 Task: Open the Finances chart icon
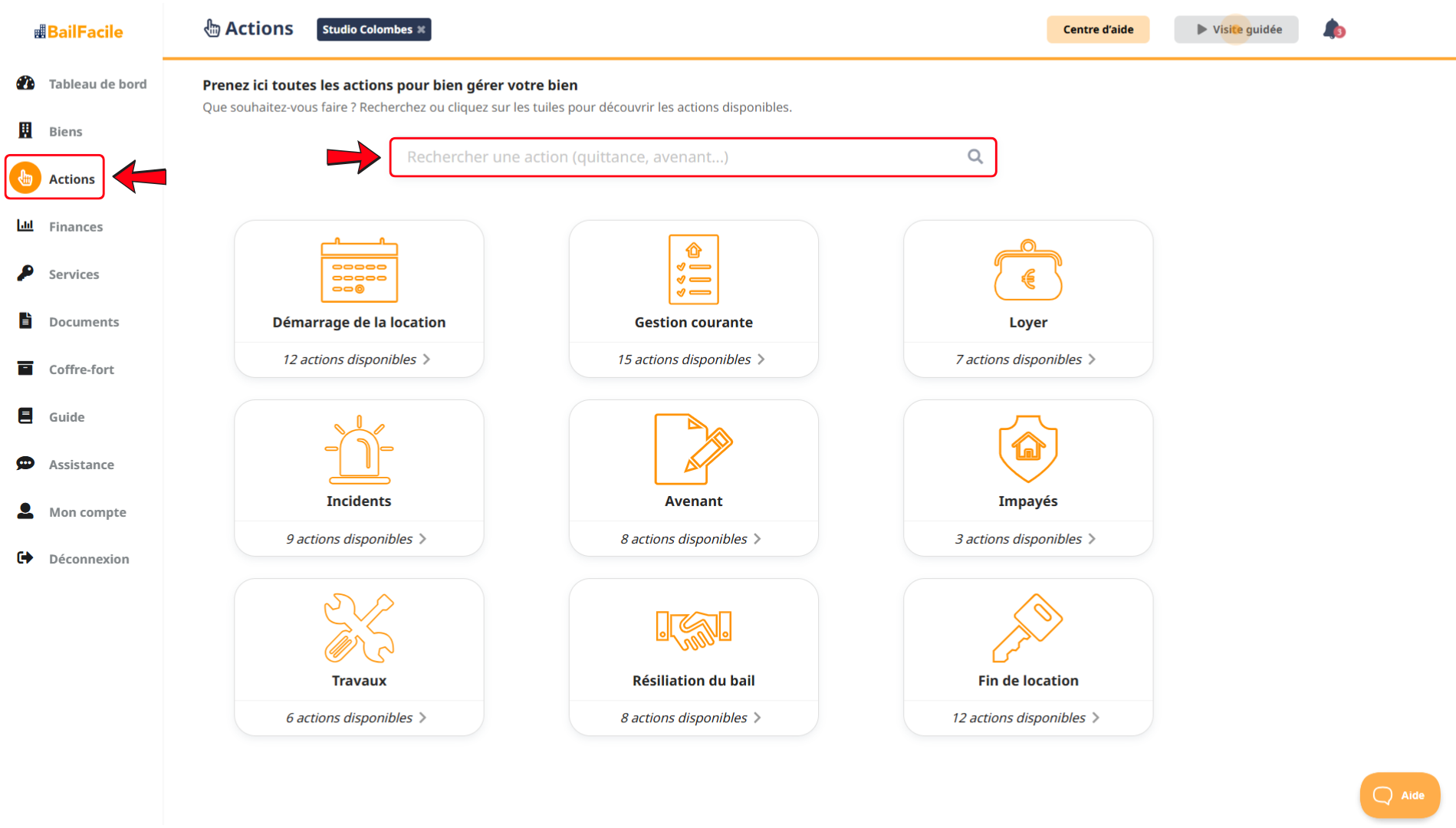[25, 226]
